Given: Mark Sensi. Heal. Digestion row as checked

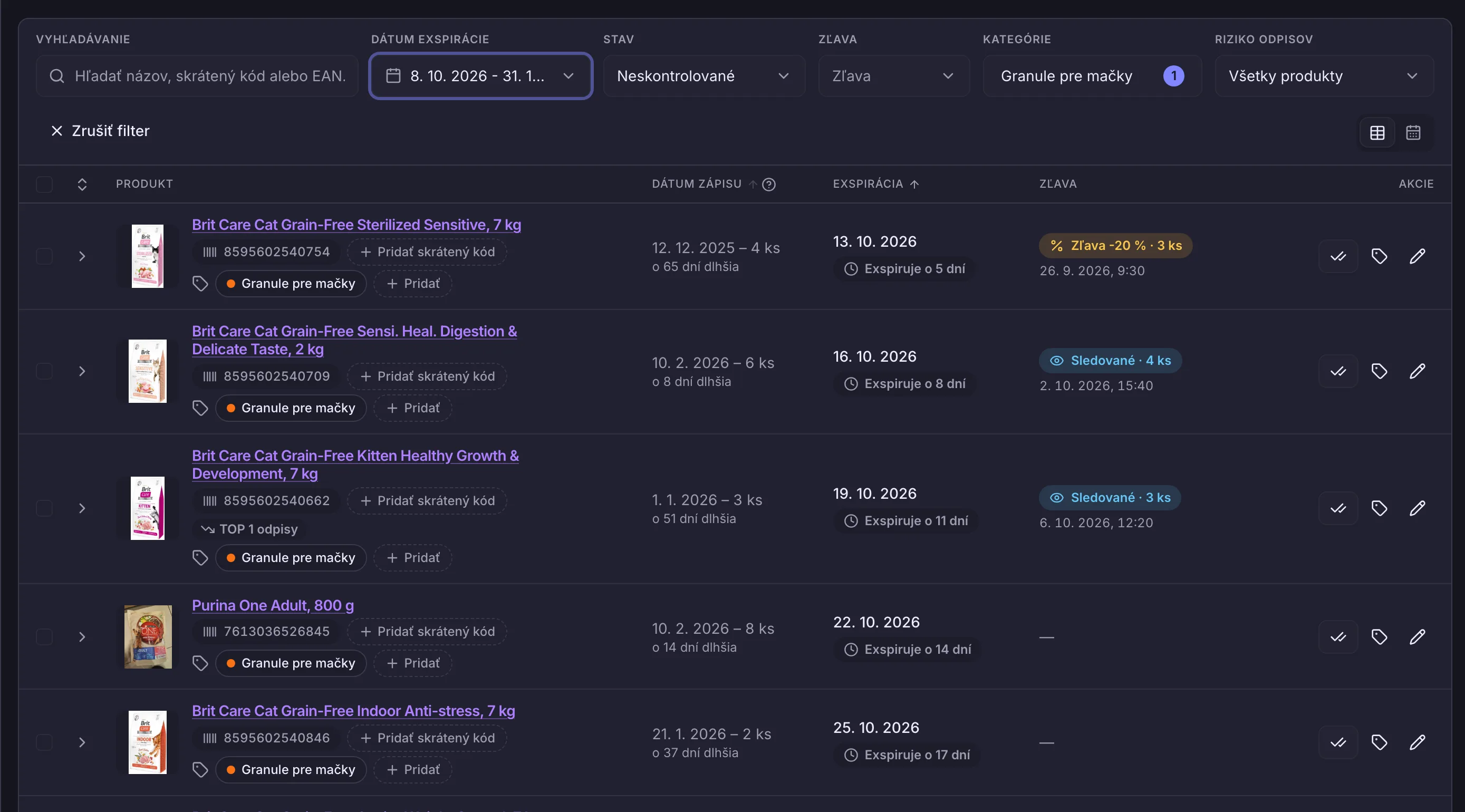Looking at the screenshot, I should [1338, 371].
